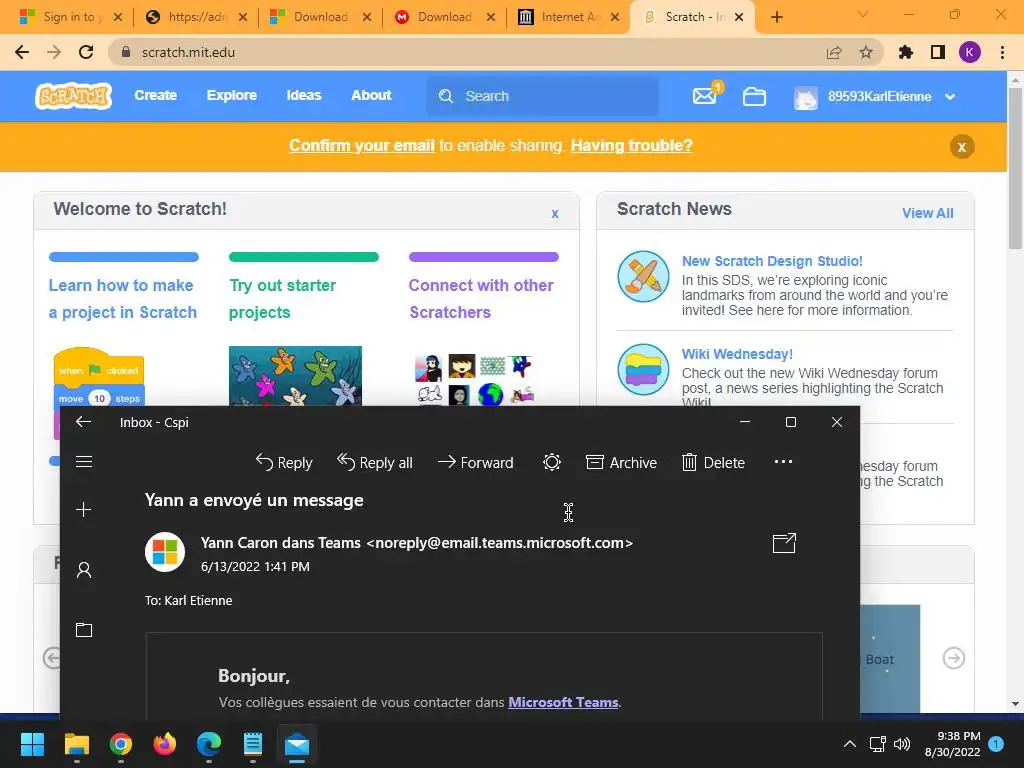Viewport: 1024px width, 768px height.
Task: Click the carousel next arrow by Boat
Action: pos(953,658)
